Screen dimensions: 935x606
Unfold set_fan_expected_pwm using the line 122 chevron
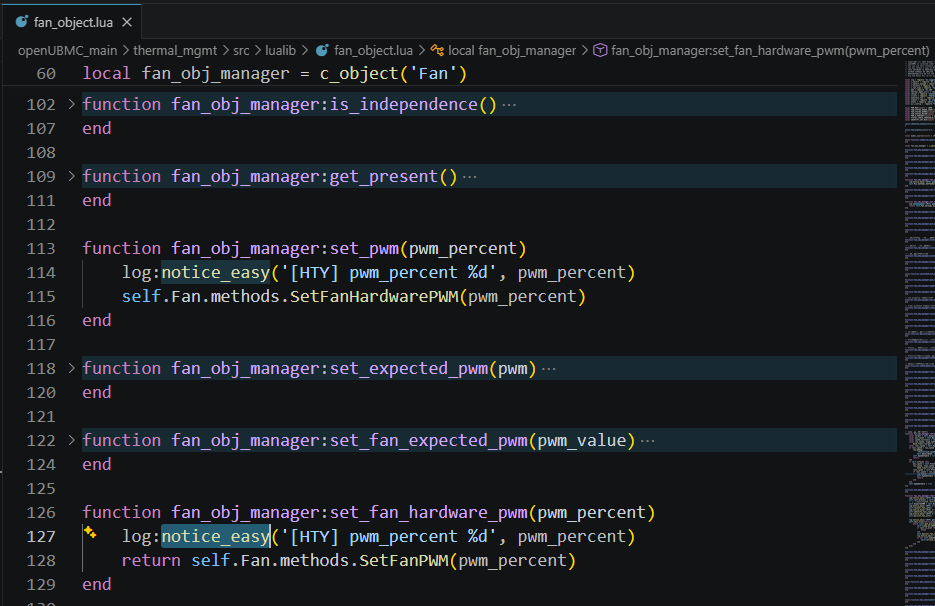[x=70, y=440]
